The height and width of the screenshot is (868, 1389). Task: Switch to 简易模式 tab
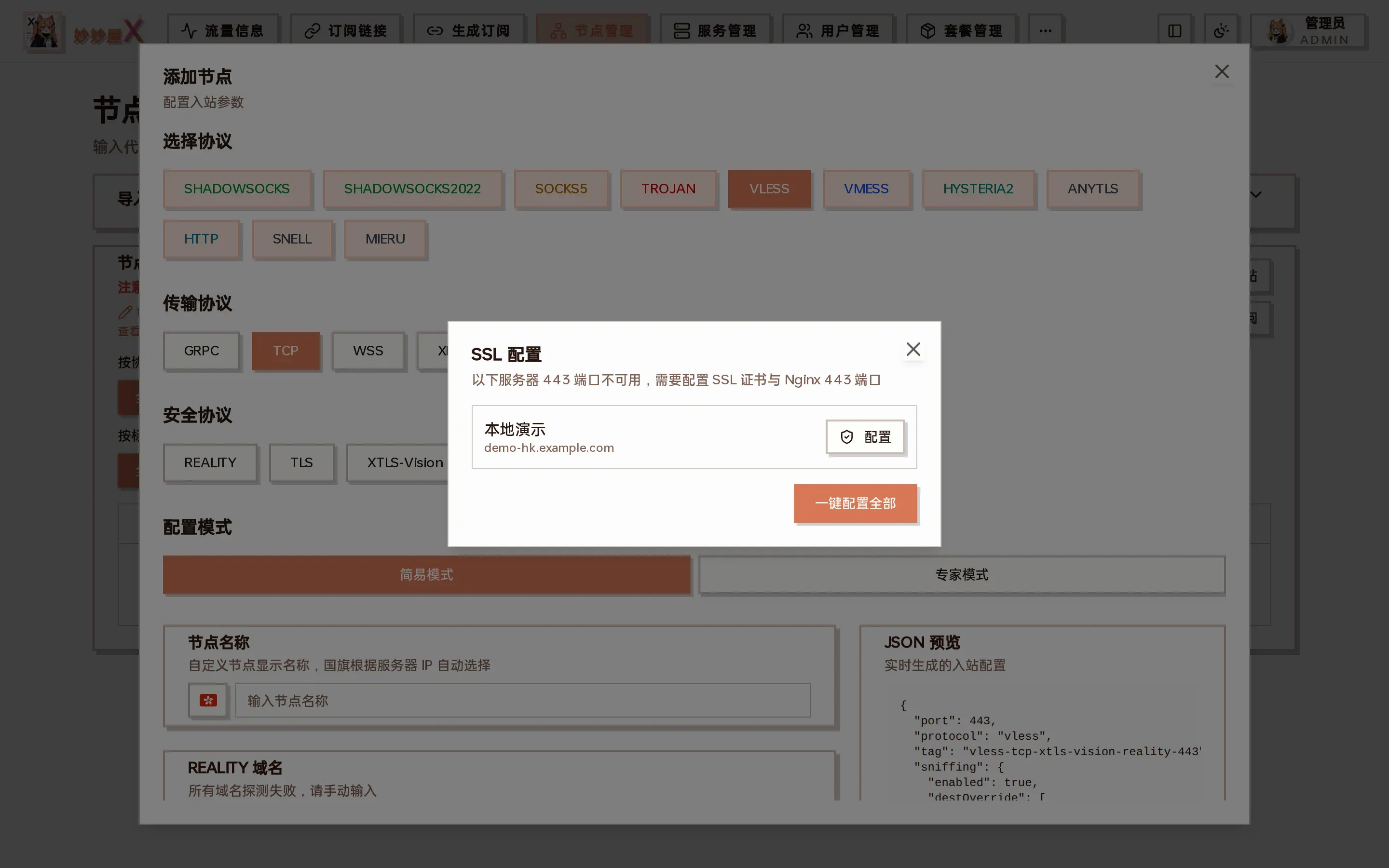click(426, 575)
